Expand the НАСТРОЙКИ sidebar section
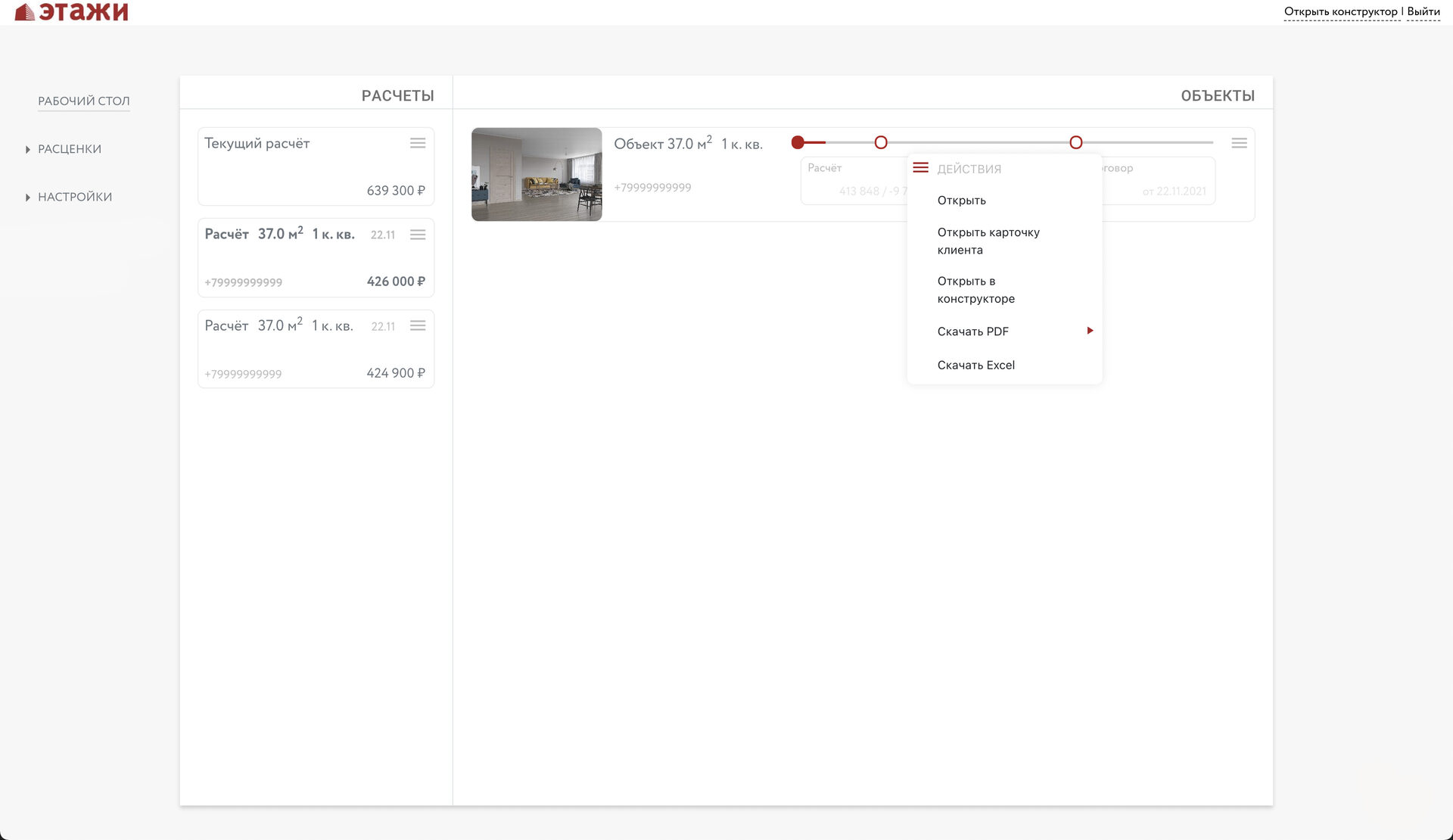Screen dimensions: 1453x840 click(74, 197)
